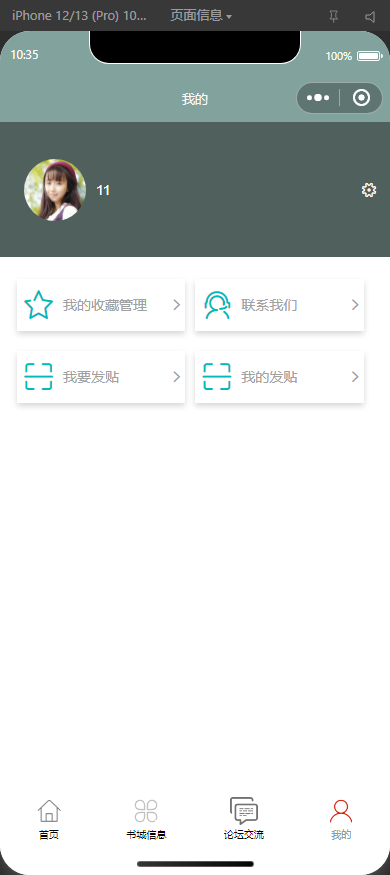Tap the scan icon beside 我要发贴
The width and height of the screenshot is (390, 875).
point(38,377)
